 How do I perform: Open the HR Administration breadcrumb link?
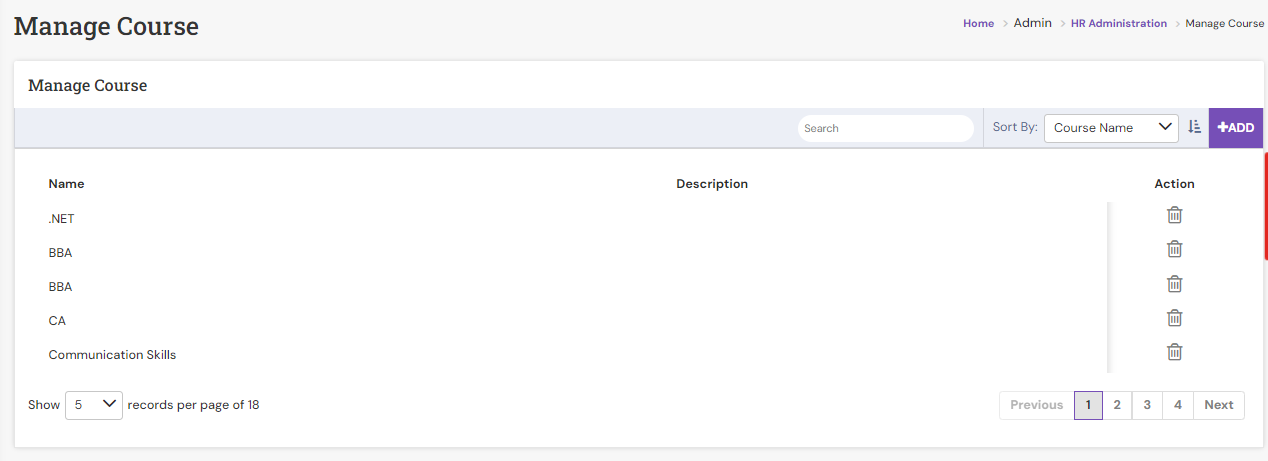[1119, 23]
